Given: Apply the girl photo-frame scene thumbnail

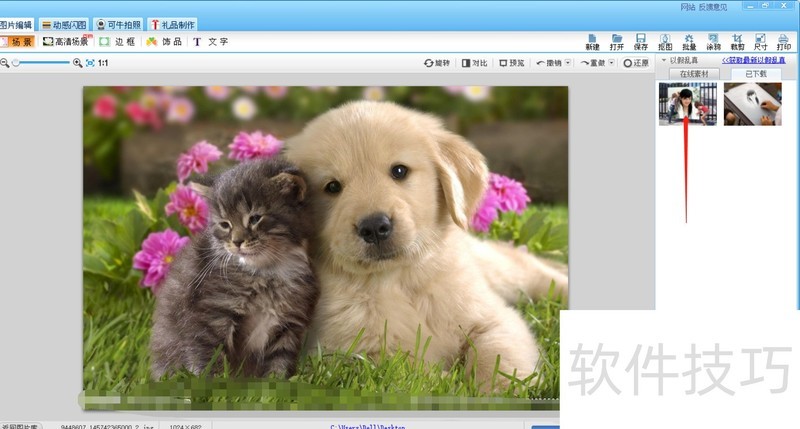Looking at the screenshot, I should (x=687, y=104).
